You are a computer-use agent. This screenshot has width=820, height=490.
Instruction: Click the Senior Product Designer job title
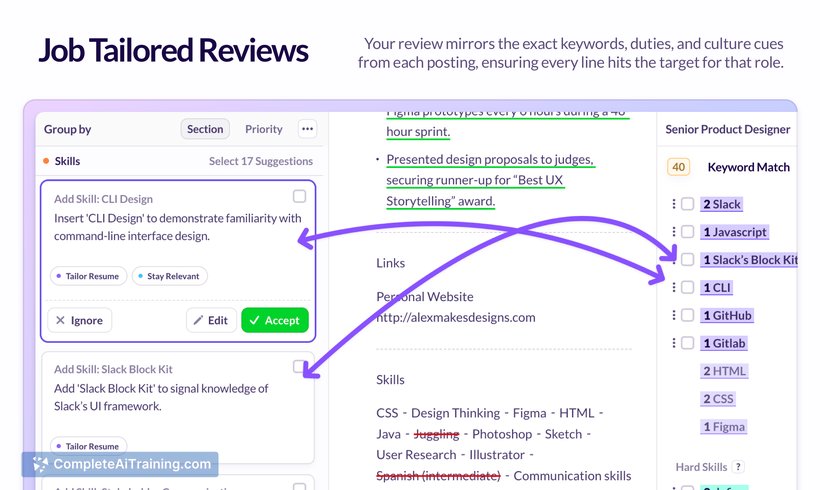727,129
